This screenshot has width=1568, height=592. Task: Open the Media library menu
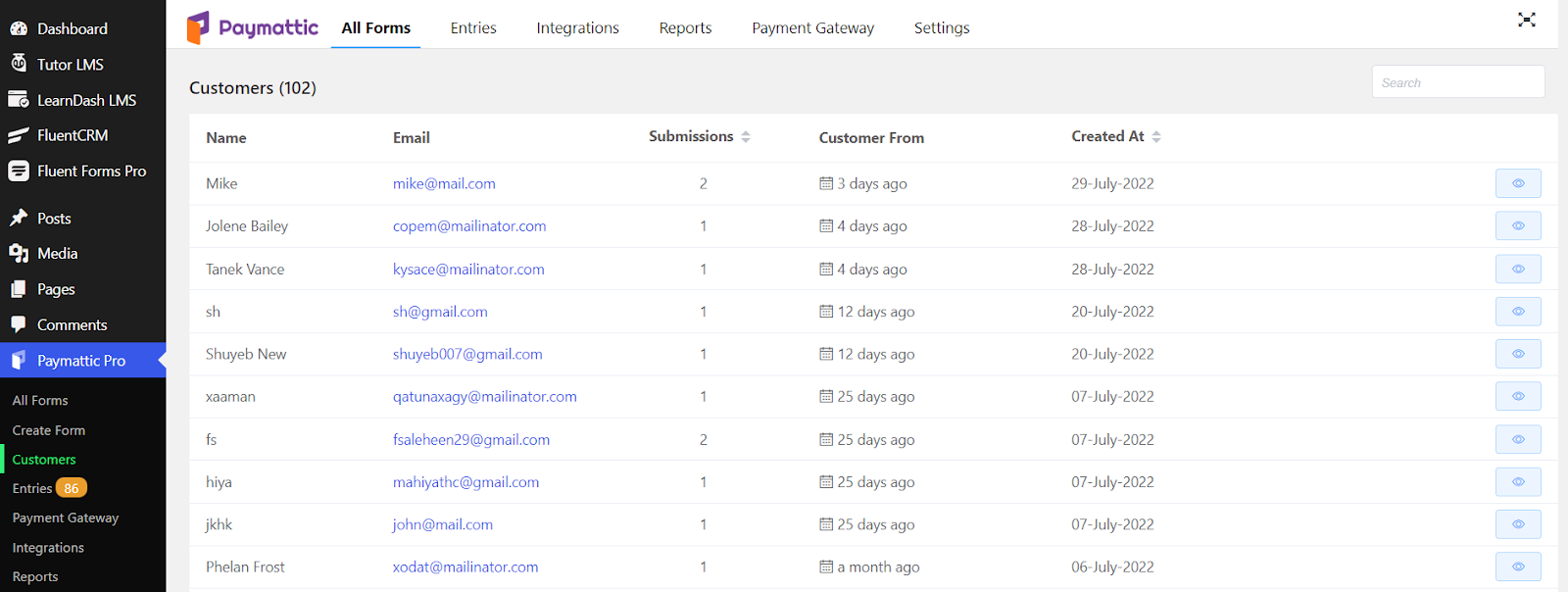(57, 254)
